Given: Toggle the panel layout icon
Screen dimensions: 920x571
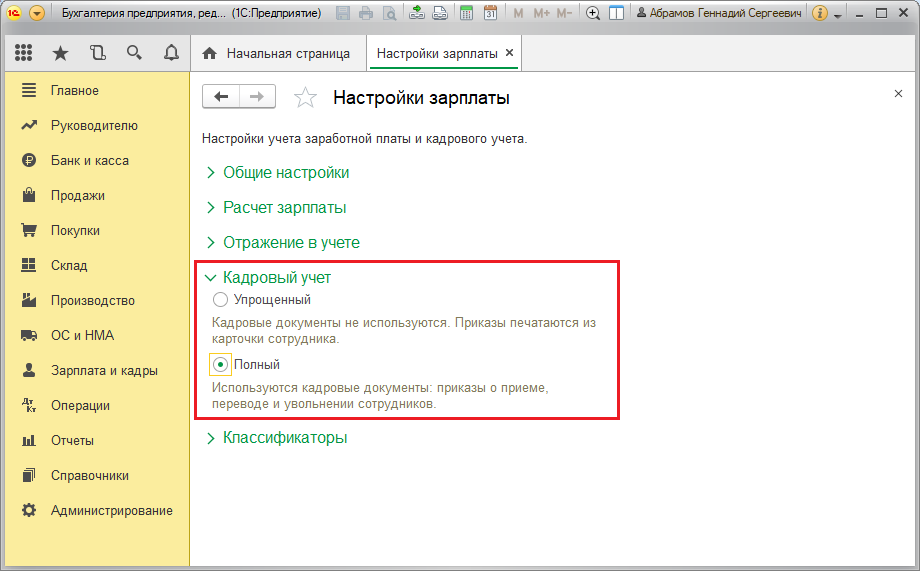Looking at the screenshot, I should point(617,13).
